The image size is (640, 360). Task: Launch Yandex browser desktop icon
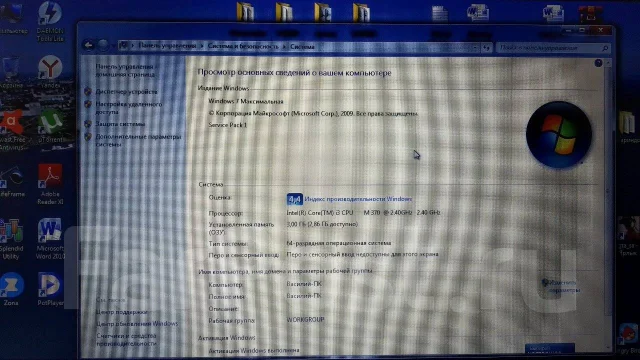(50, 72)
